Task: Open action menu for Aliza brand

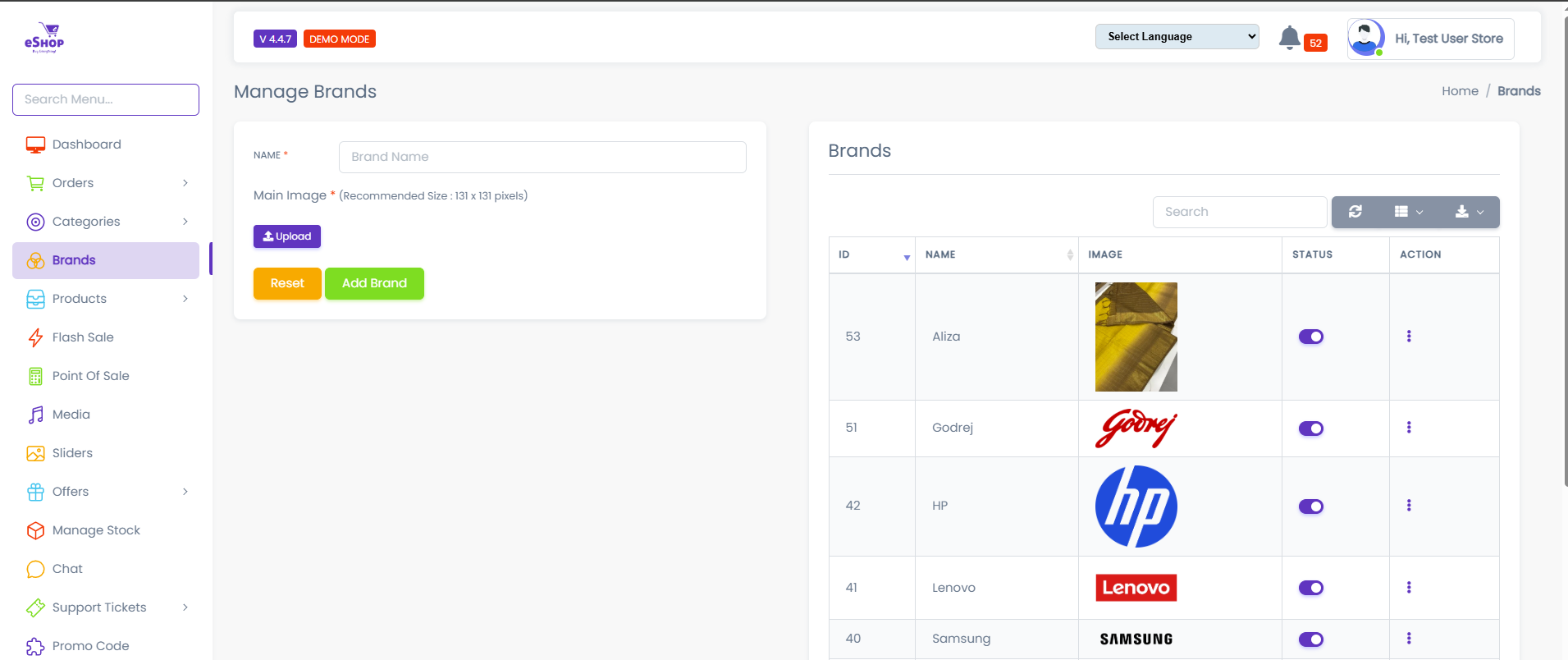Action: click(x=1409, y=337)
